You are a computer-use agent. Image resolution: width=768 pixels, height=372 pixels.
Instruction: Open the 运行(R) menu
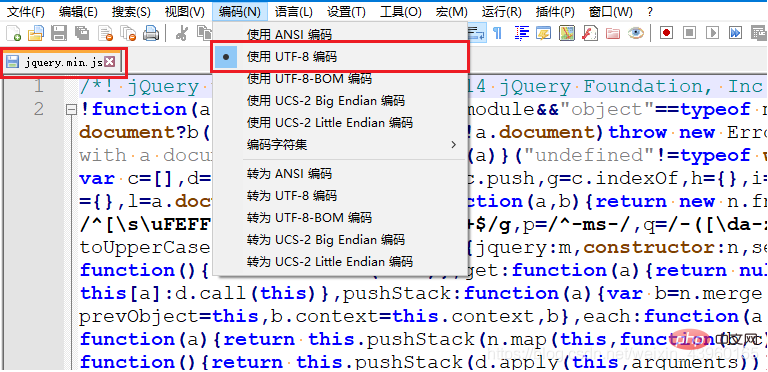pyautogui.click(x=502, y=11)
